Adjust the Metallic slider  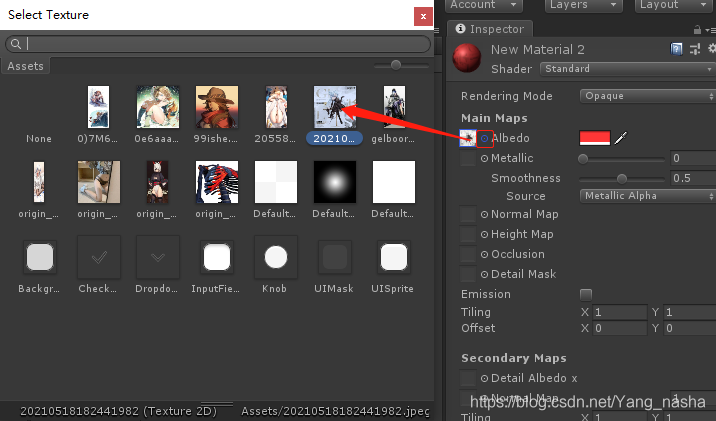622,159
